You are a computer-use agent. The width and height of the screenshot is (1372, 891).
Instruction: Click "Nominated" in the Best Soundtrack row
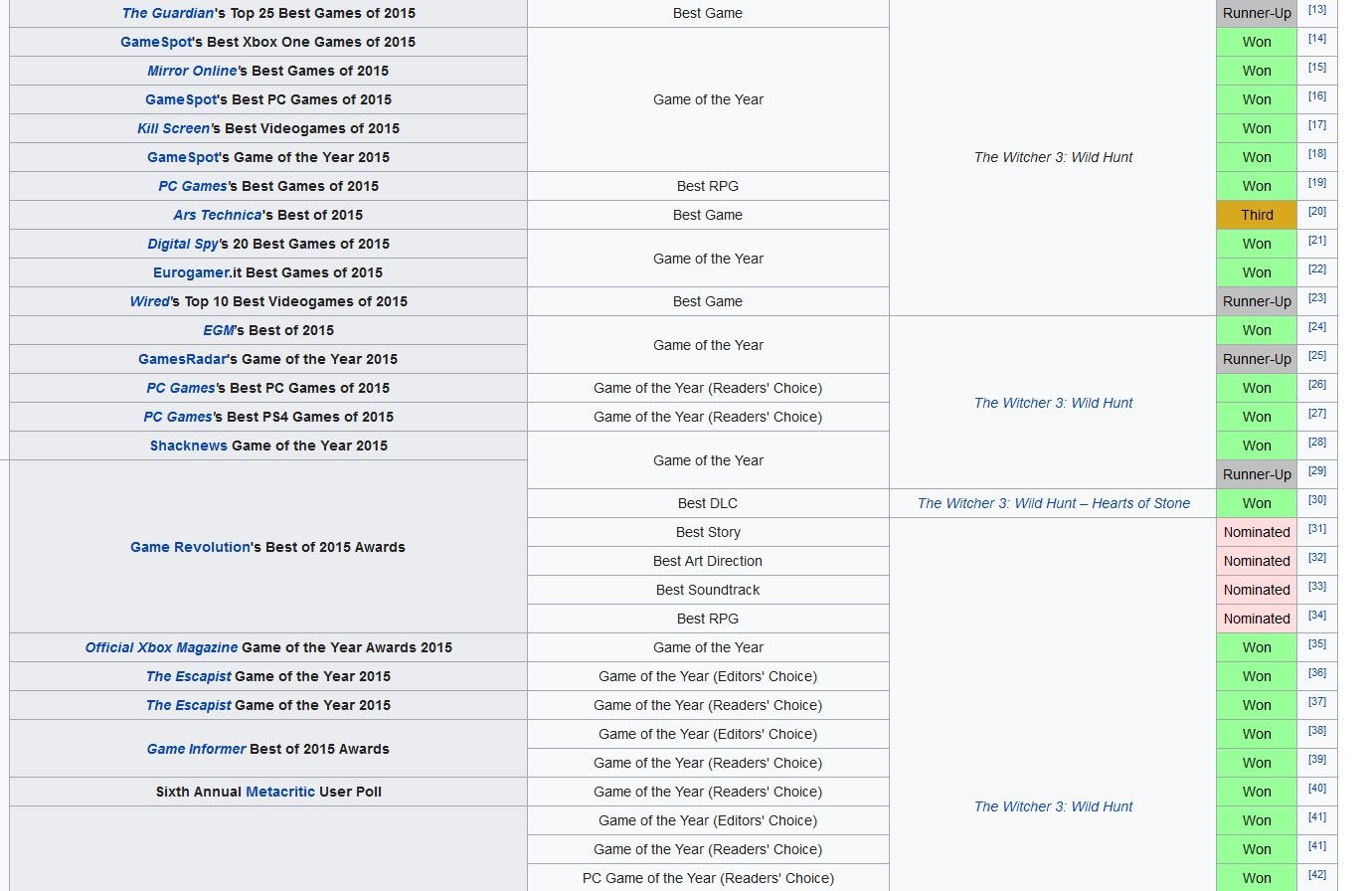click(x=1257, y=590)
